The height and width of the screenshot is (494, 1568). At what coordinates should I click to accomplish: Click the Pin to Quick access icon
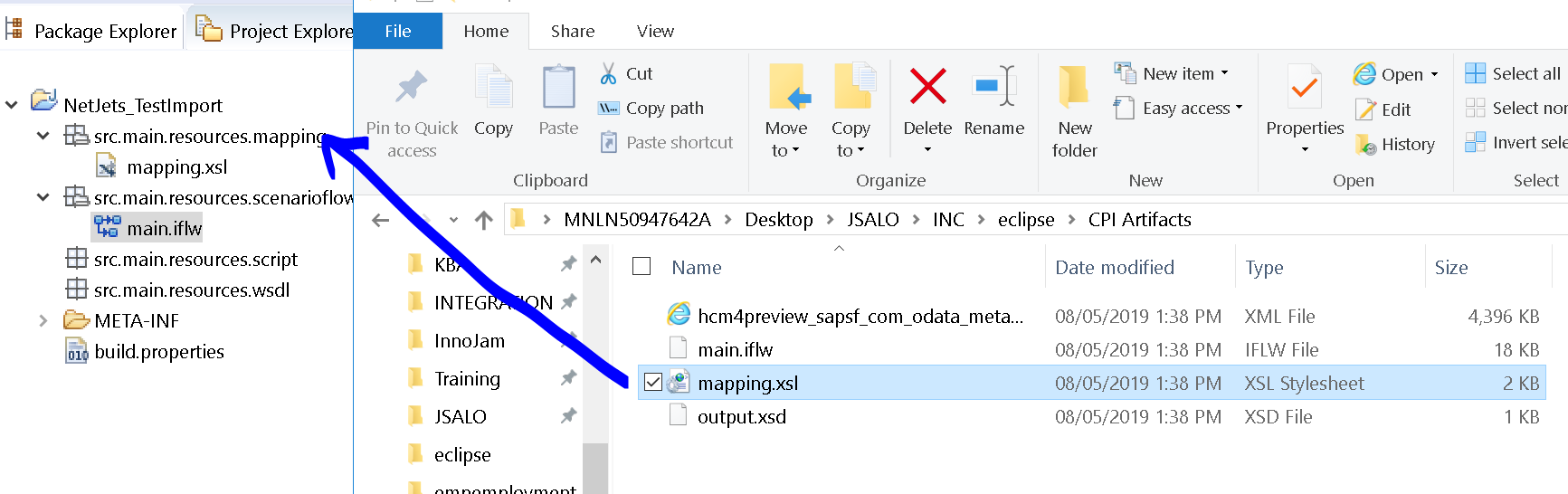(x=412, y=87)
